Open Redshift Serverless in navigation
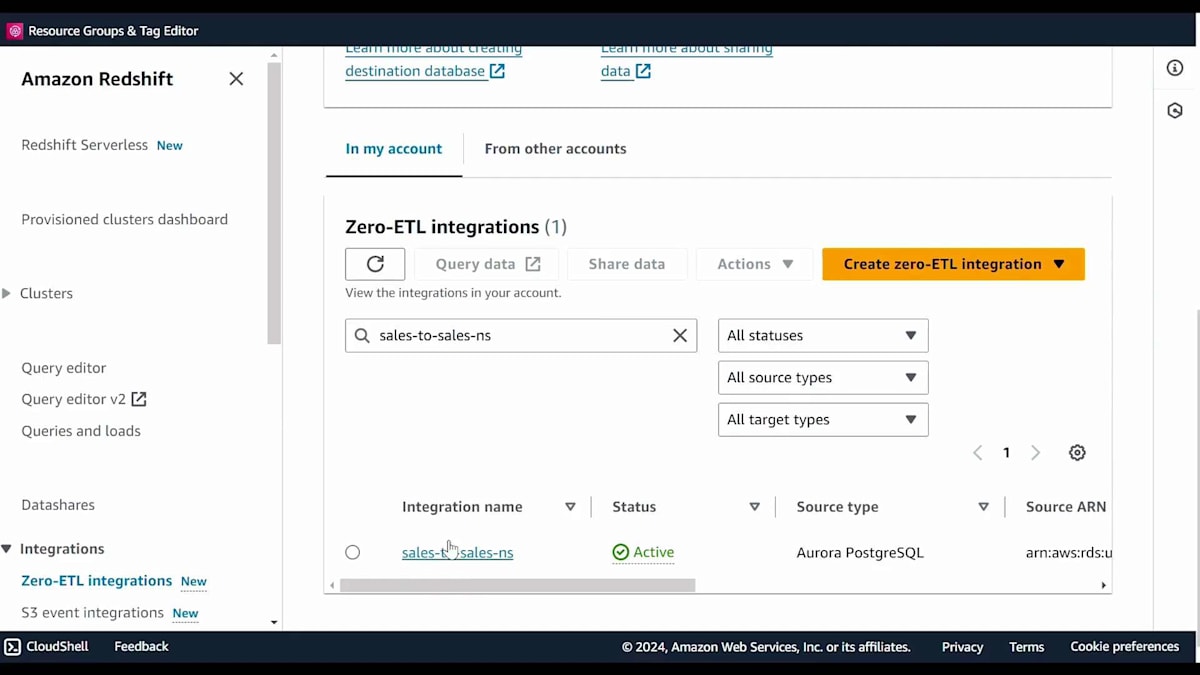Image resolution: width=1200 pixels, height=675 pixels. (84, 145)
